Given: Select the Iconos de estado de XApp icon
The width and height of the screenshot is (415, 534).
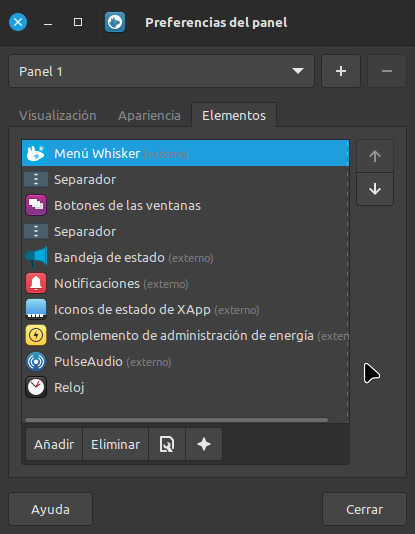Looking at the screenshot, I should click(x=36, y=309).
